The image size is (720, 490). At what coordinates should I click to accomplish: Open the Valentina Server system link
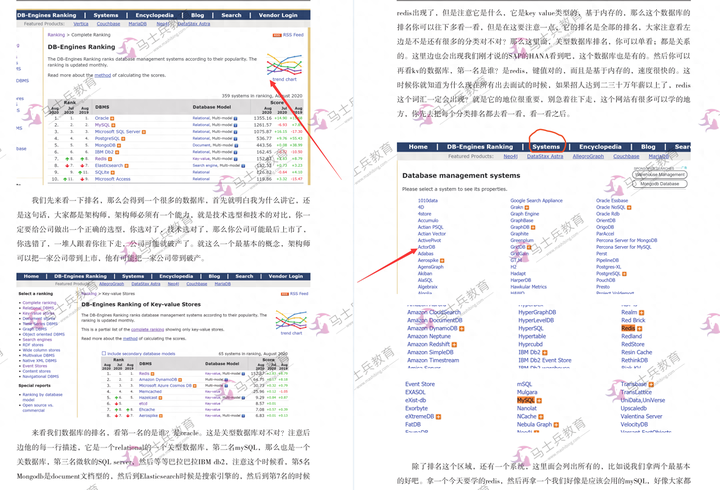click(641, 417)
